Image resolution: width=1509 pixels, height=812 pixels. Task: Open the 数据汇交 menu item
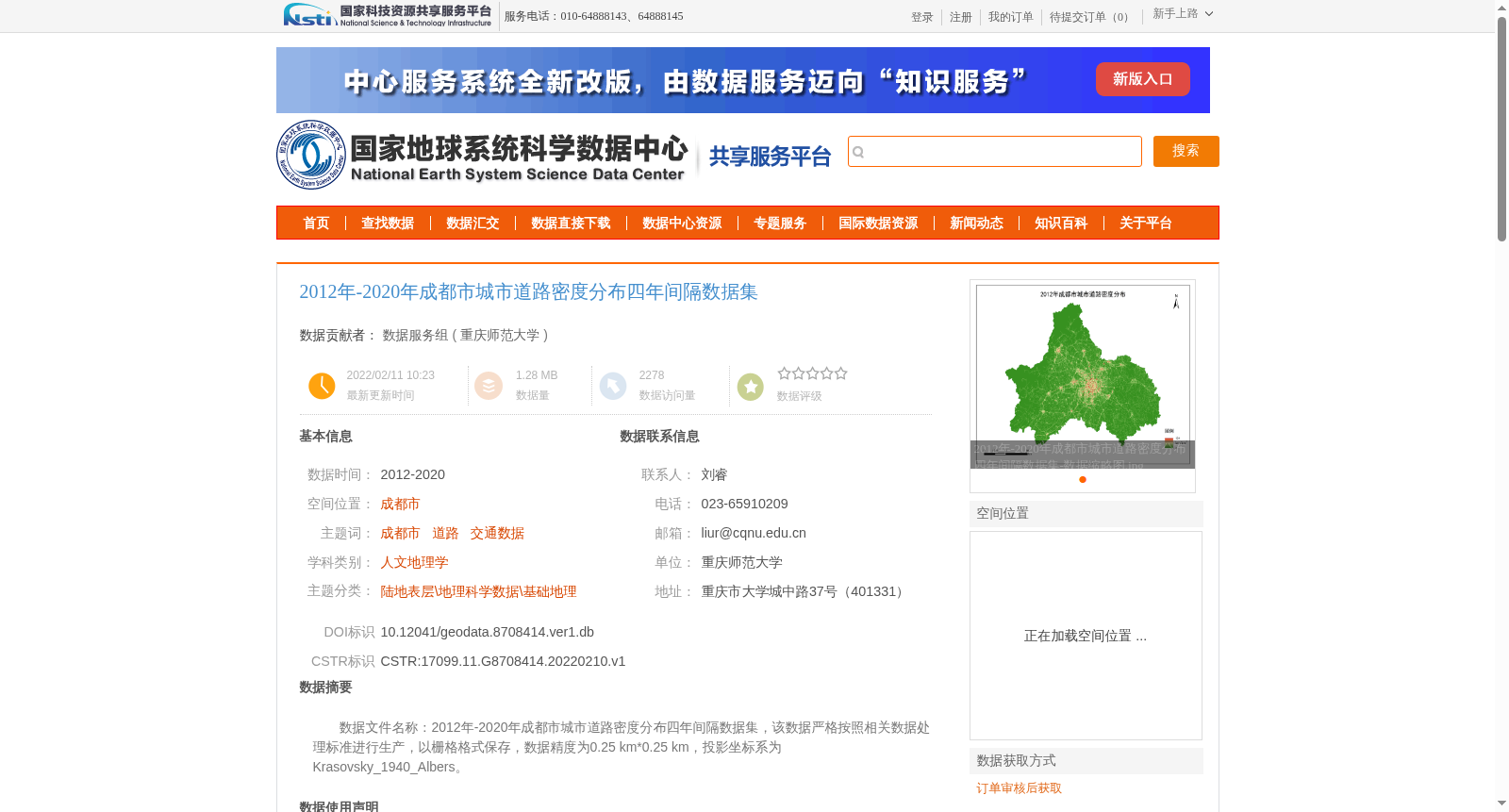pos(473,224)
